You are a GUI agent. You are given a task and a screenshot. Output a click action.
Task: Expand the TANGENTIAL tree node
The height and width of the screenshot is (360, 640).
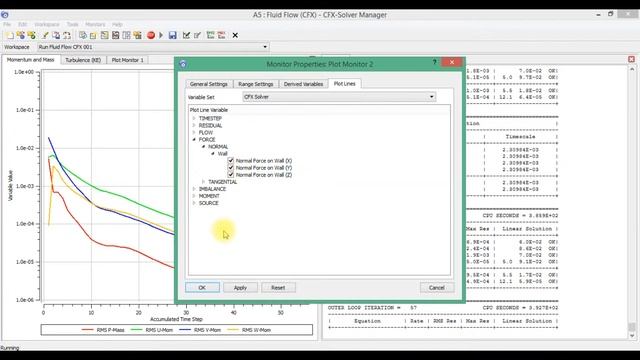(x=203, y=182)
